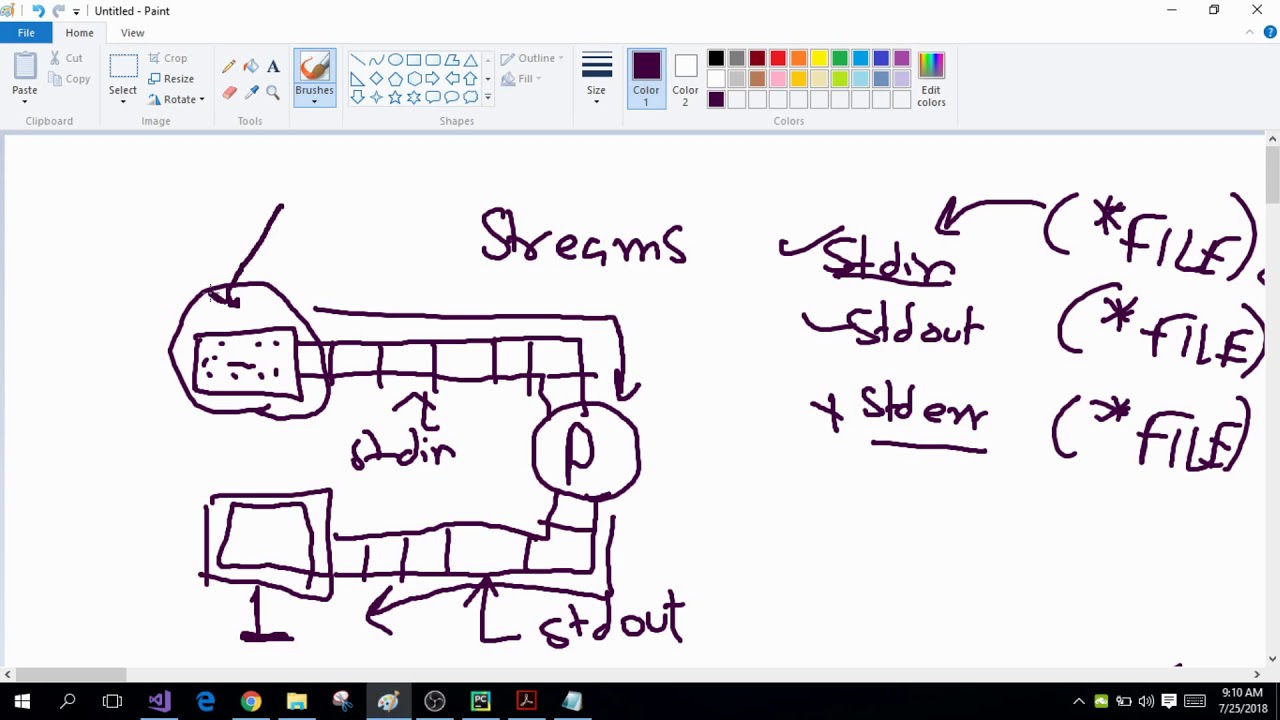Choose the Triangle shape
This screenshot has width=1280, height=720.
tap(471, 60)
